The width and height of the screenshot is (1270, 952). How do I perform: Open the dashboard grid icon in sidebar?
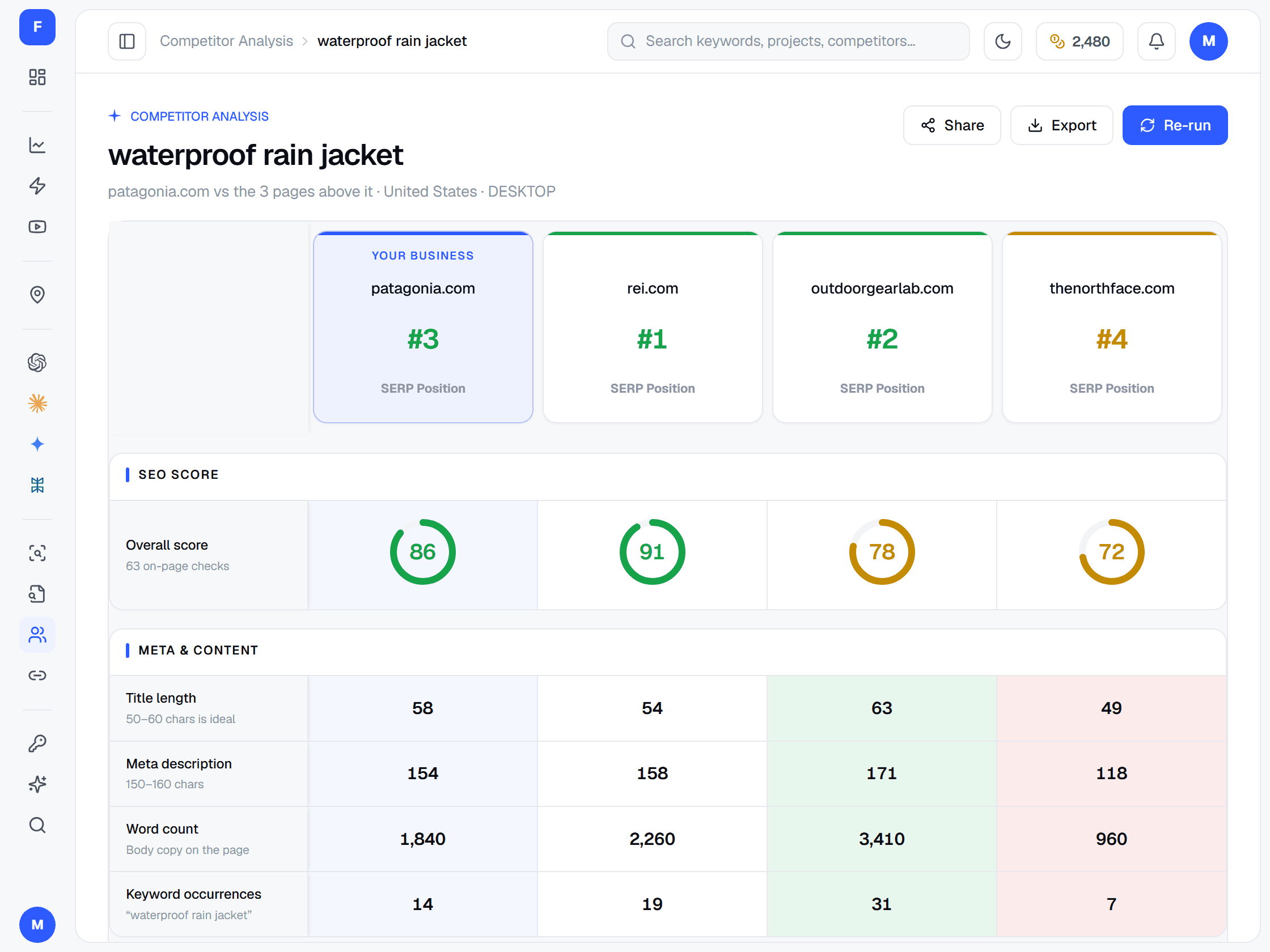(37, 77)
